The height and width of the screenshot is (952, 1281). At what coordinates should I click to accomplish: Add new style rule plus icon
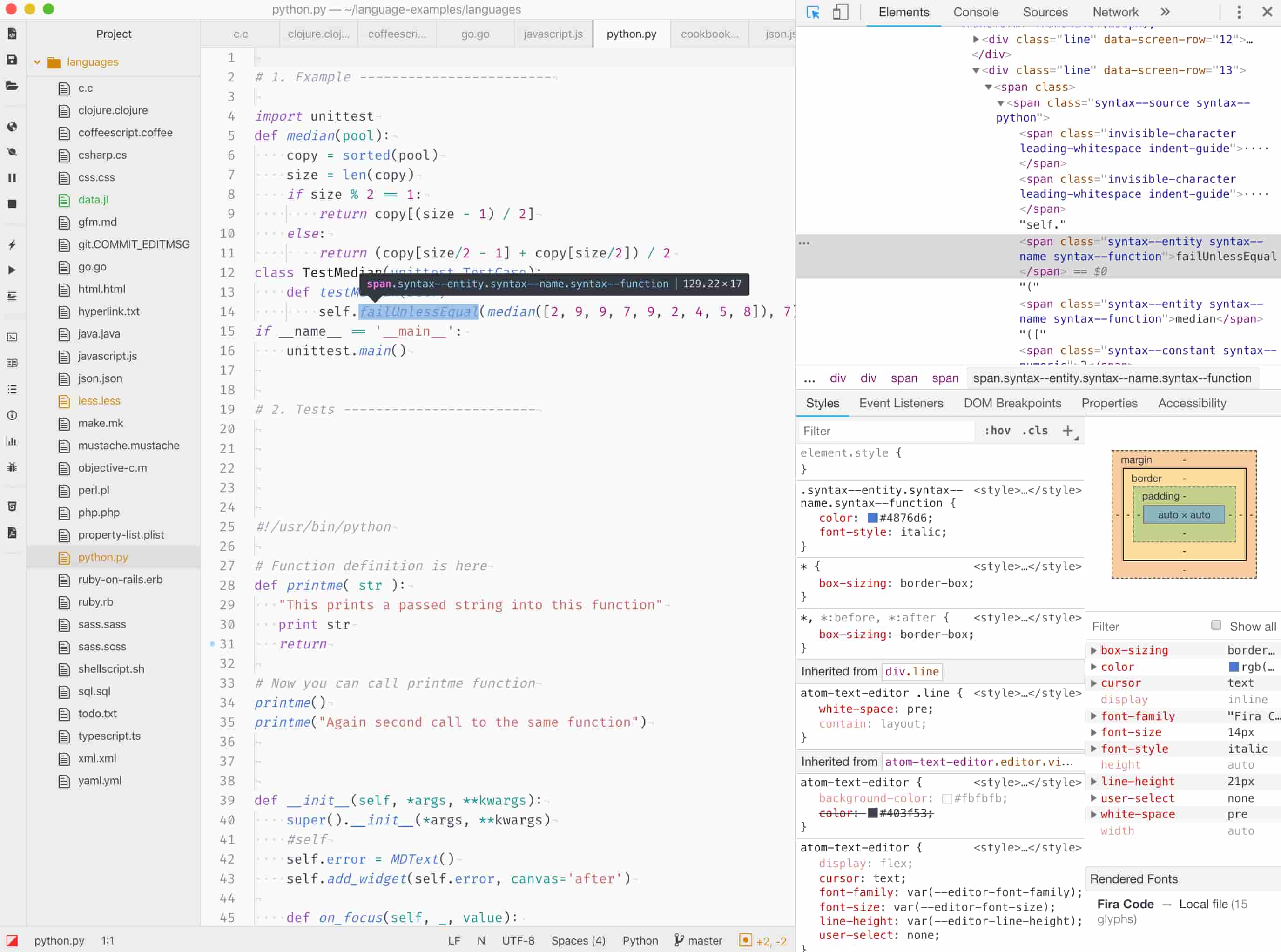(1068, 431)
